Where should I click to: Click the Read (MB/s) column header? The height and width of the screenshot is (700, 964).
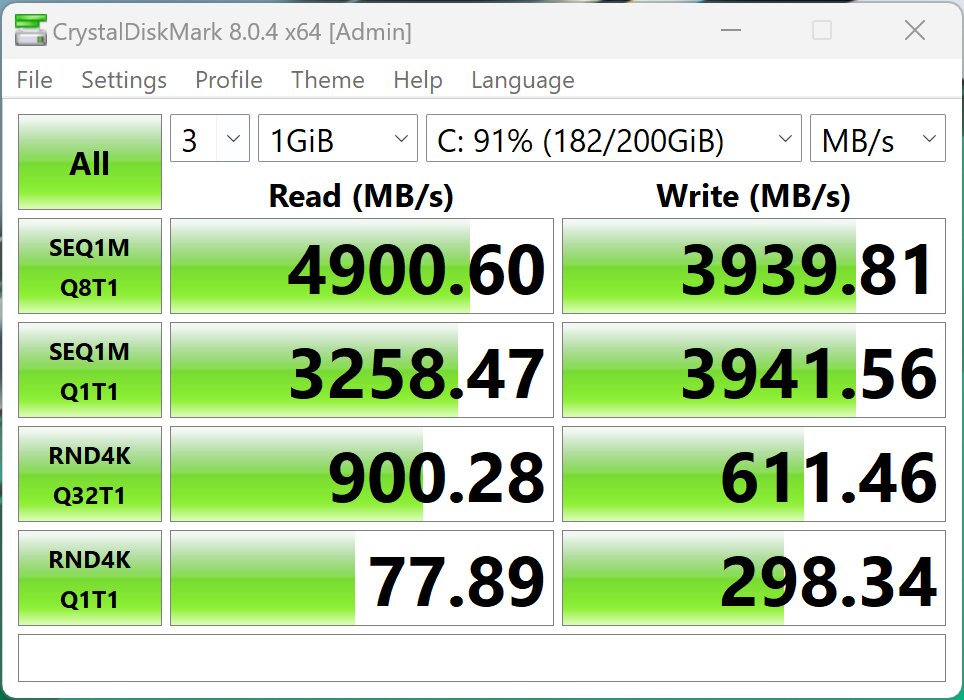[362, 197]
